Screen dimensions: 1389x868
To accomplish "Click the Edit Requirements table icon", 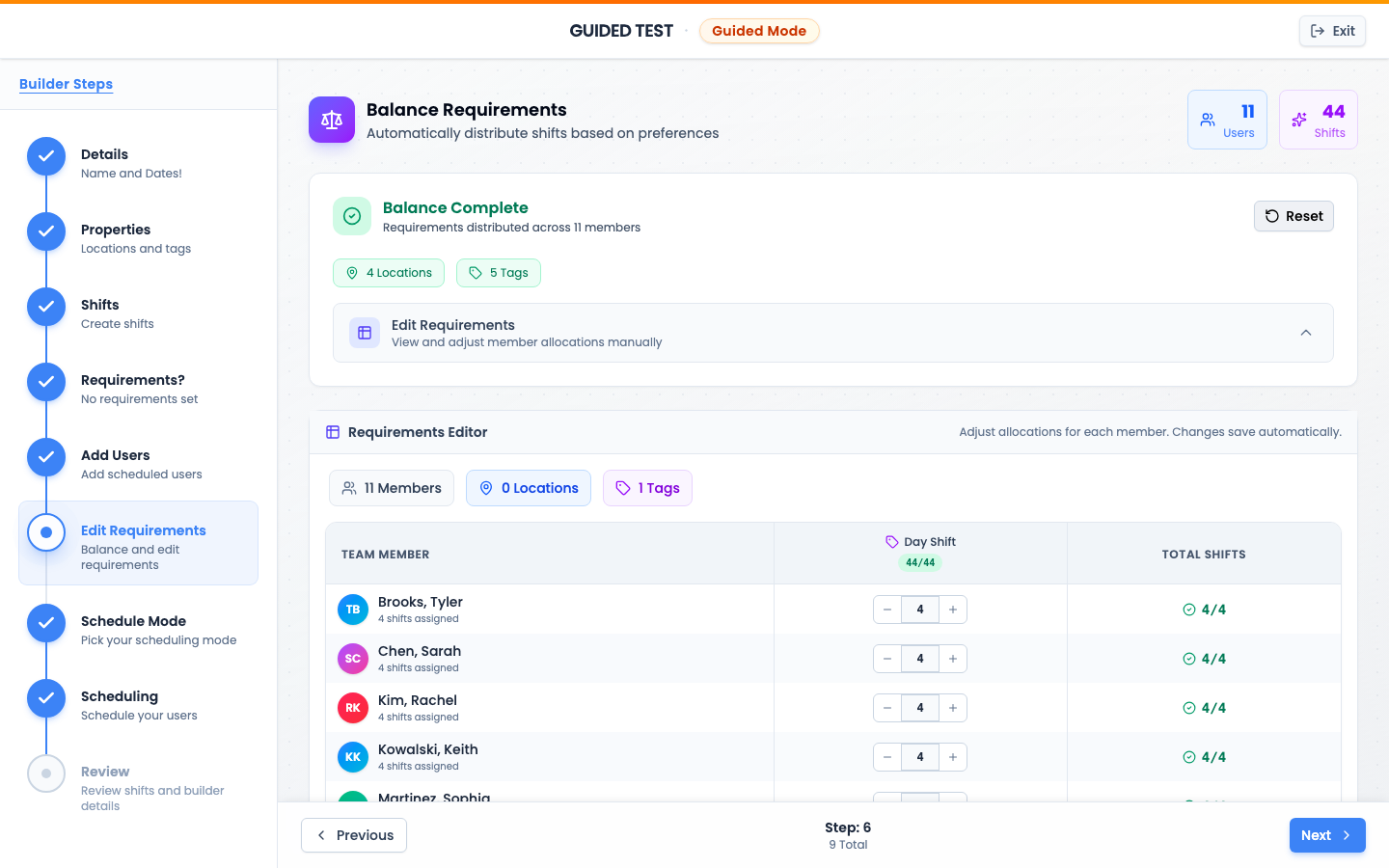I will tap(365, 333).
